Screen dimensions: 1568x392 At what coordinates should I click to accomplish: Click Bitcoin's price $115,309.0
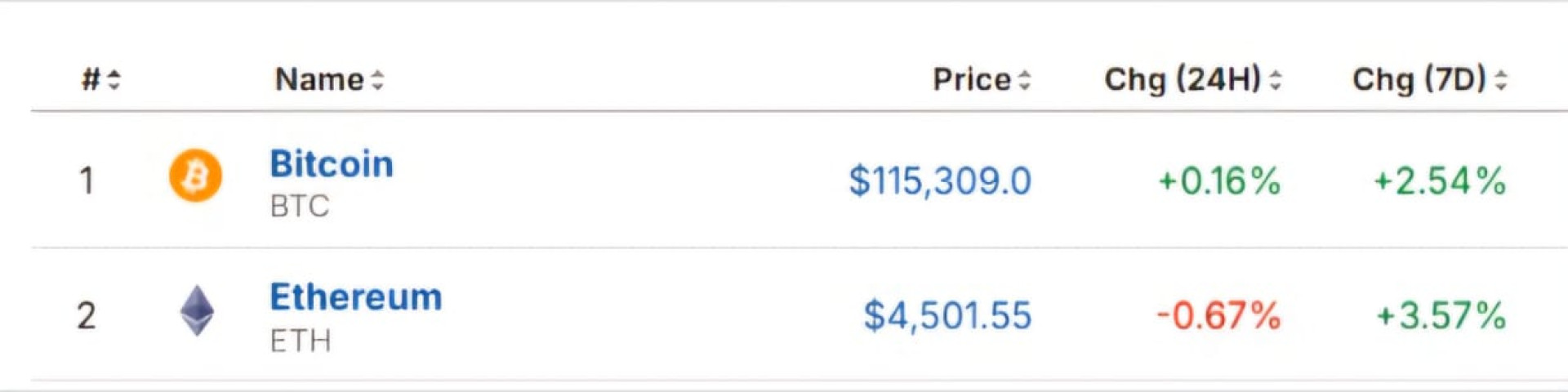pyautogui.click(x=940, y=180)
